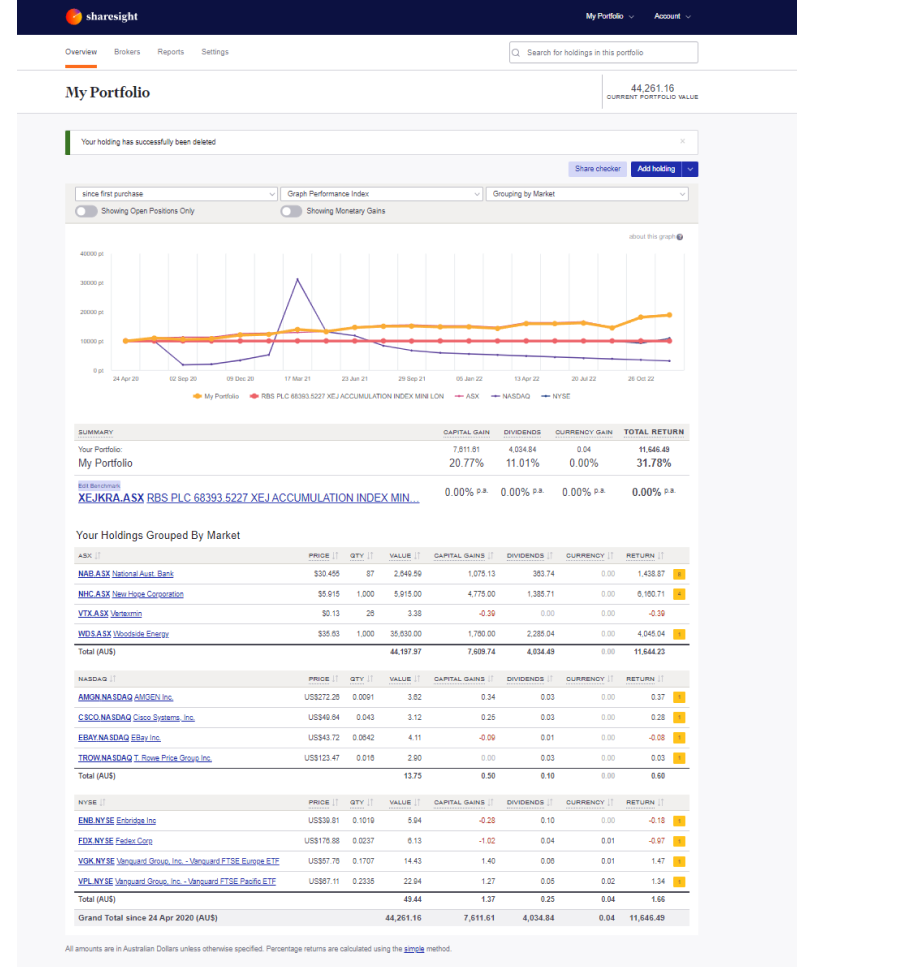The image size is (917, 967).
Task: Open the "about this graph" help icon
Action: coord(678,237)
